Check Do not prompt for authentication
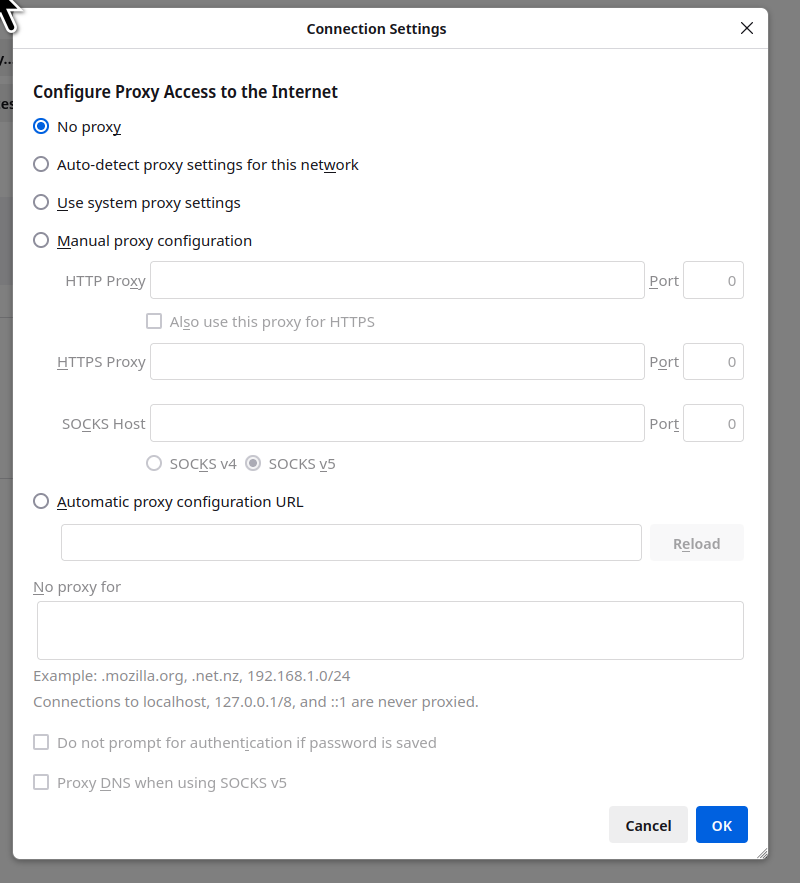 click(41, 743)
